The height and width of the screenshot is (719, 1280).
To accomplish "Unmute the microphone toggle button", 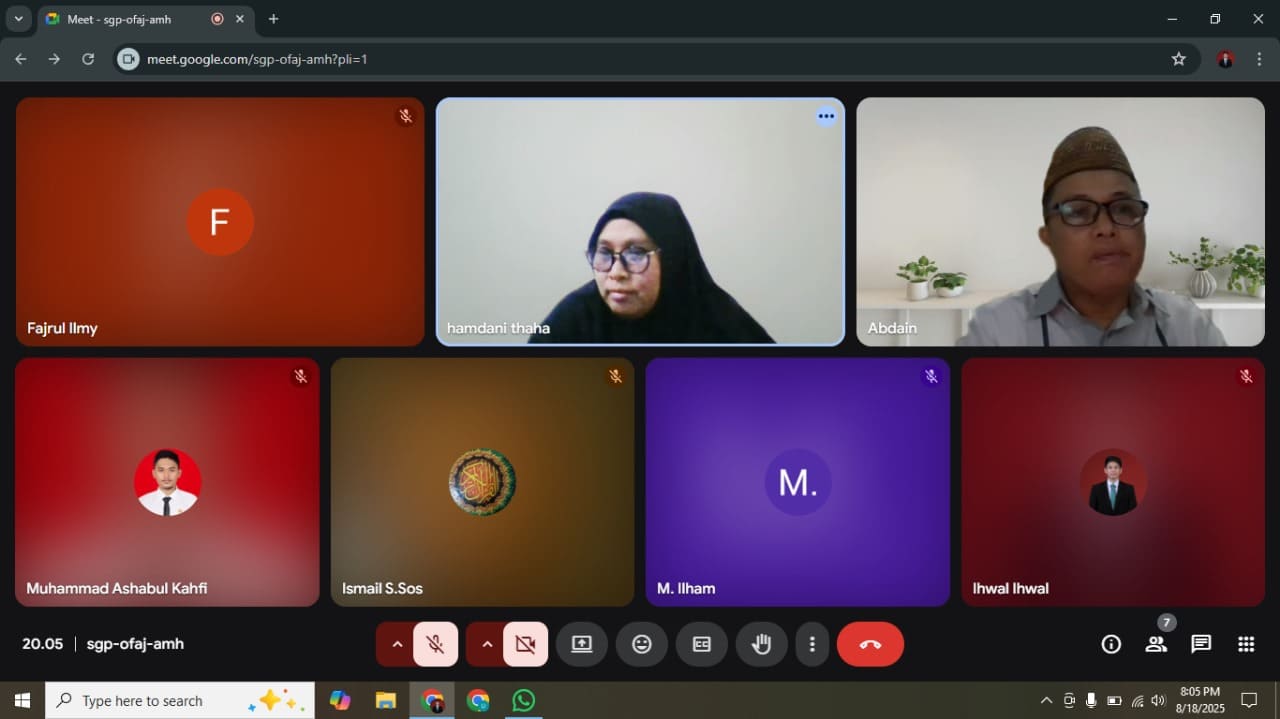I will point(435,644).
